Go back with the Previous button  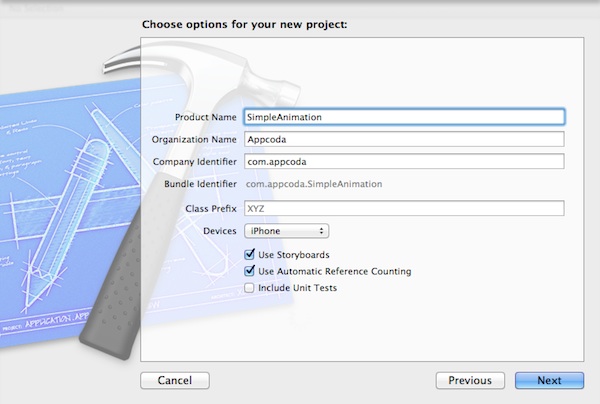[469, 380]
